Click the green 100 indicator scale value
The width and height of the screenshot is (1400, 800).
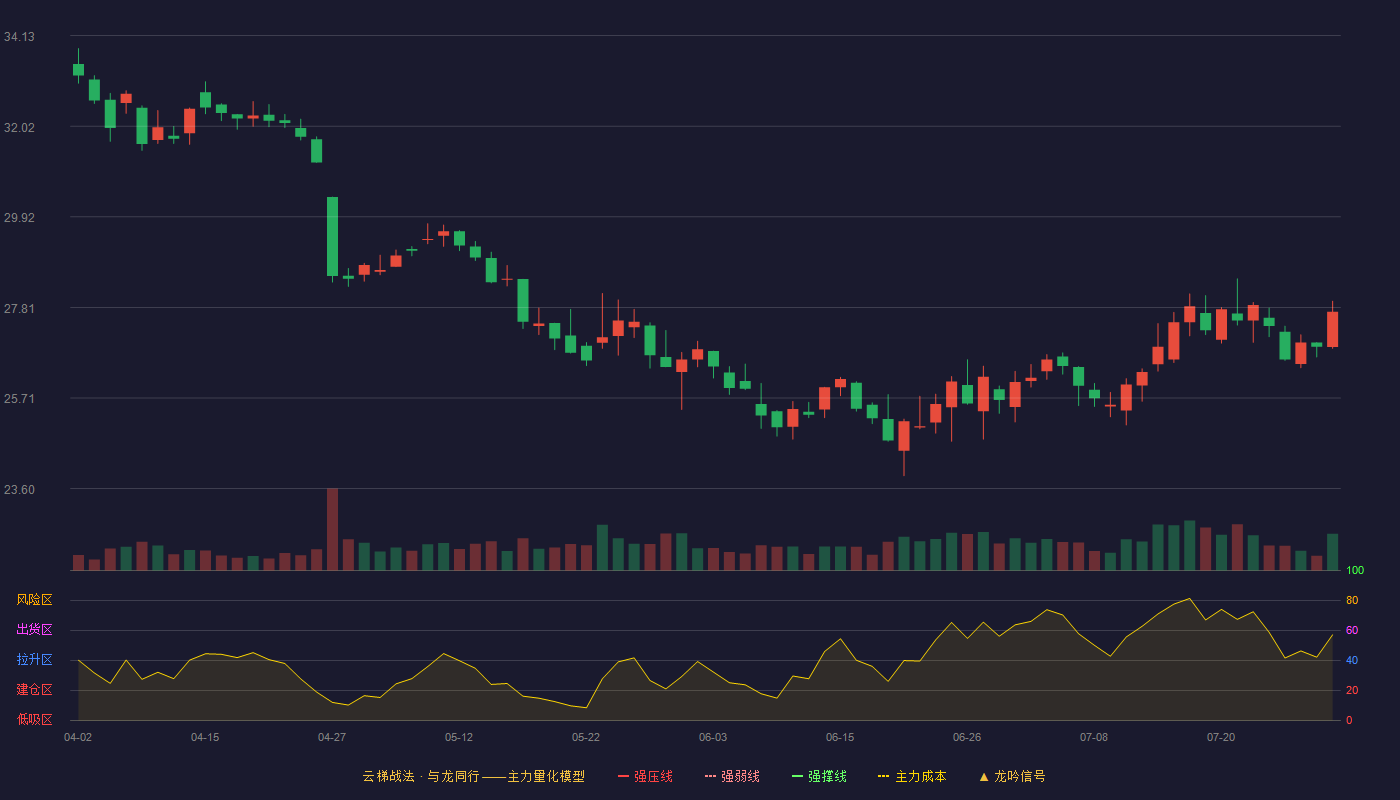coord(1355,570)
